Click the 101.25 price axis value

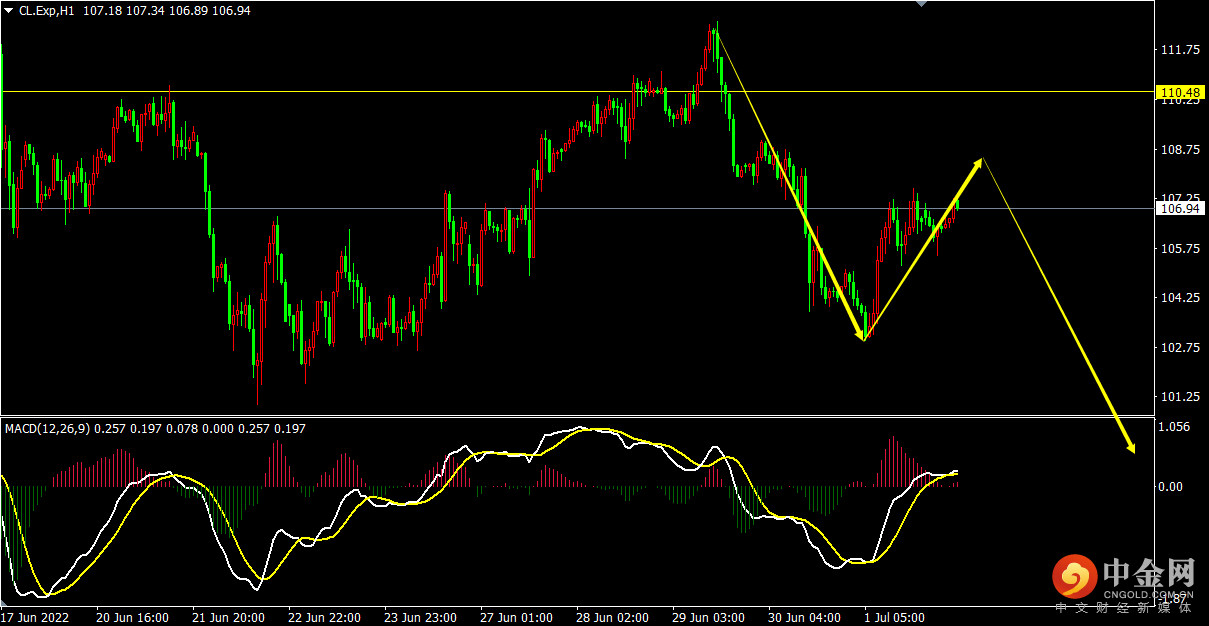tap(1180, 397)
